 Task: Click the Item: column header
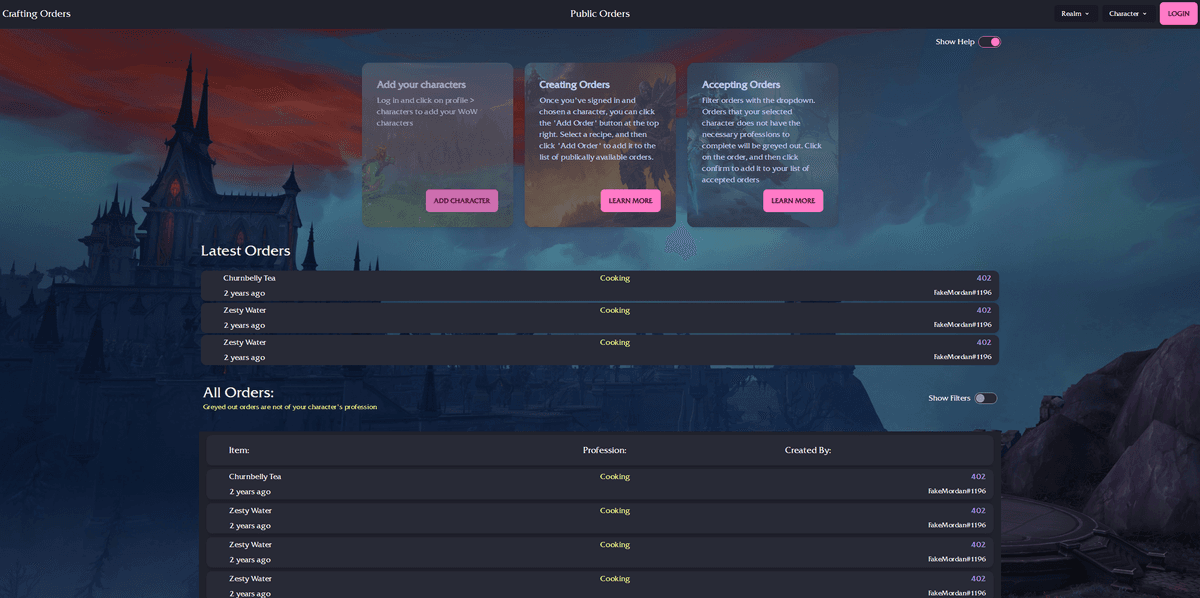point(239,450)
